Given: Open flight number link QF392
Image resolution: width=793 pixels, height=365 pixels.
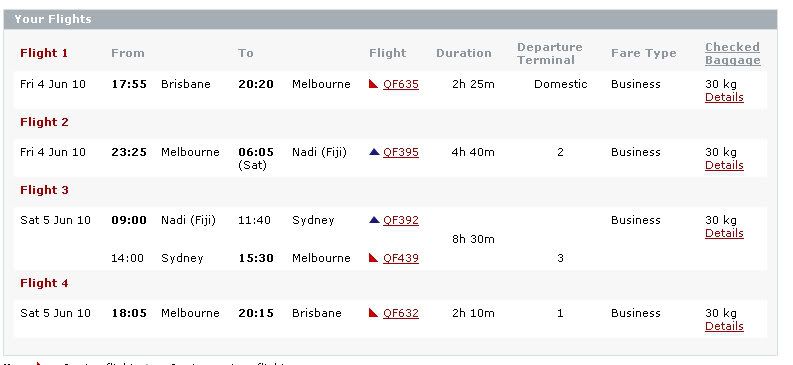Looking at the screenshot, I should (401, 220).
